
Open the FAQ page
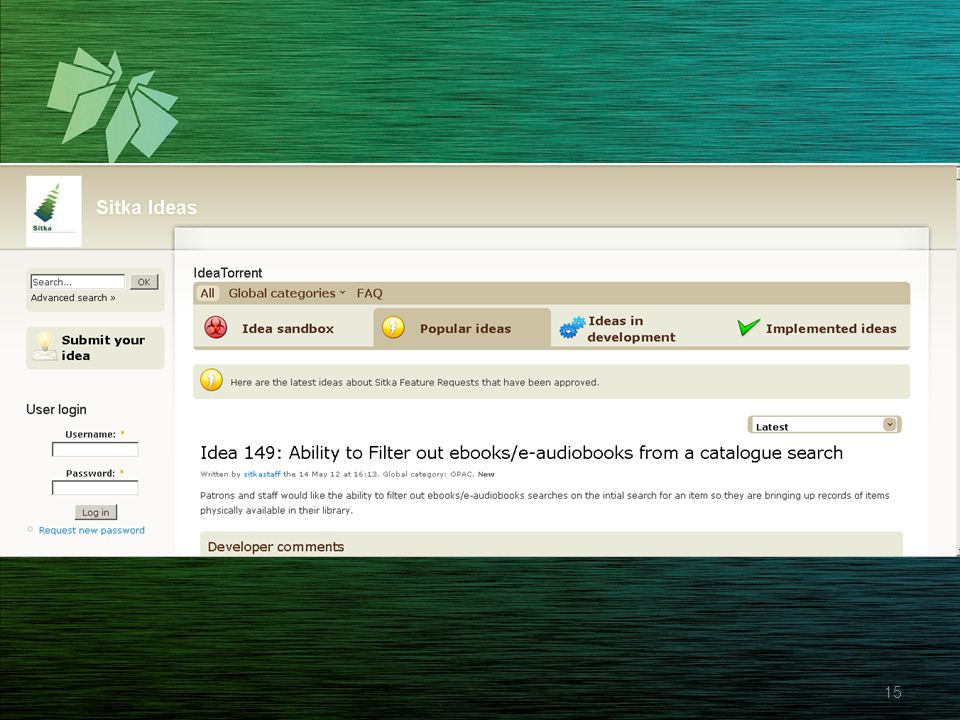click(x=370, y=293)
